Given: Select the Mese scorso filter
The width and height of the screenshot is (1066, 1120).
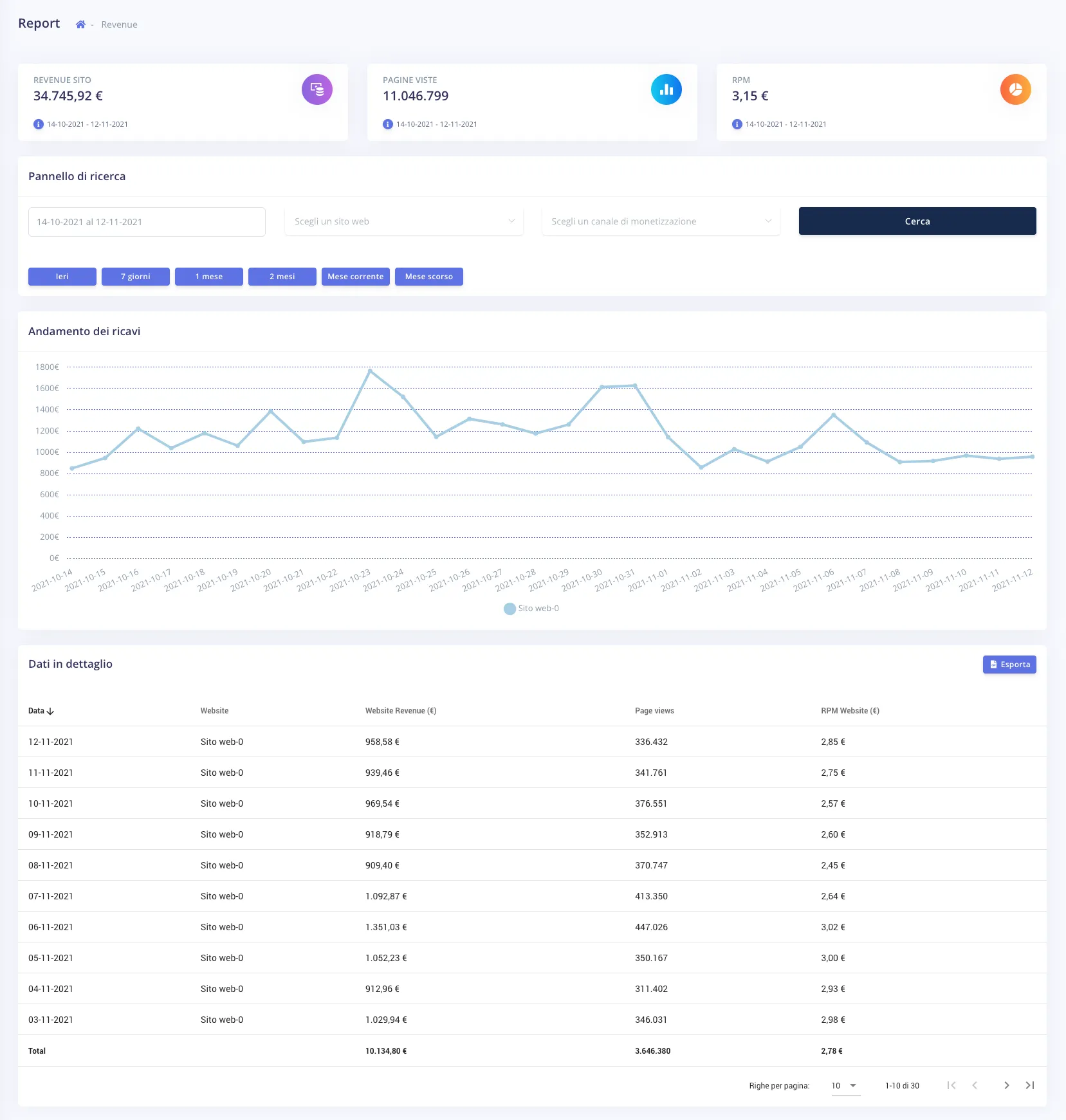Looking at the screenshot, I should click(x=429, y=277).
